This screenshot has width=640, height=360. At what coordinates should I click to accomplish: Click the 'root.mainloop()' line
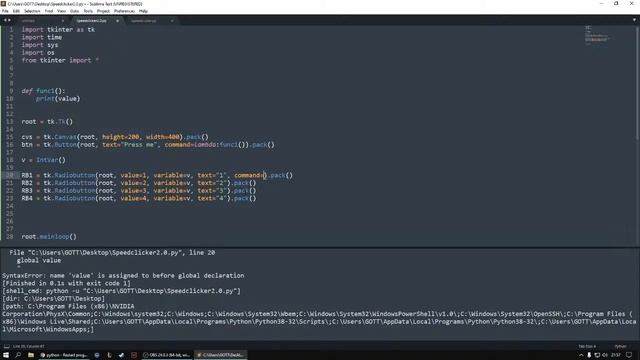pyautogui.click(x=49, y=237)
